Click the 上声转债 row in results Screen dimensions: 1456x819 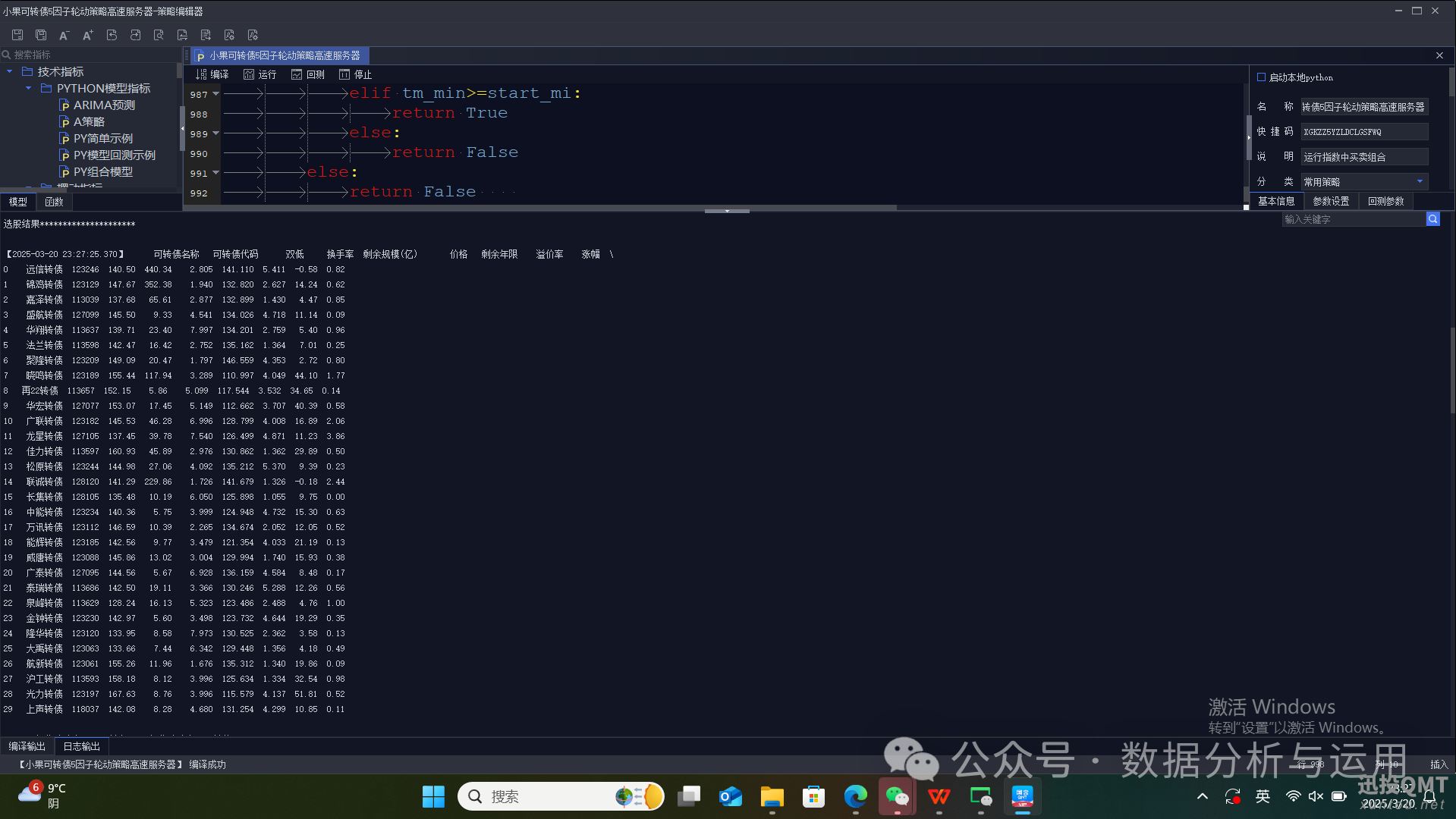(175, 709)
